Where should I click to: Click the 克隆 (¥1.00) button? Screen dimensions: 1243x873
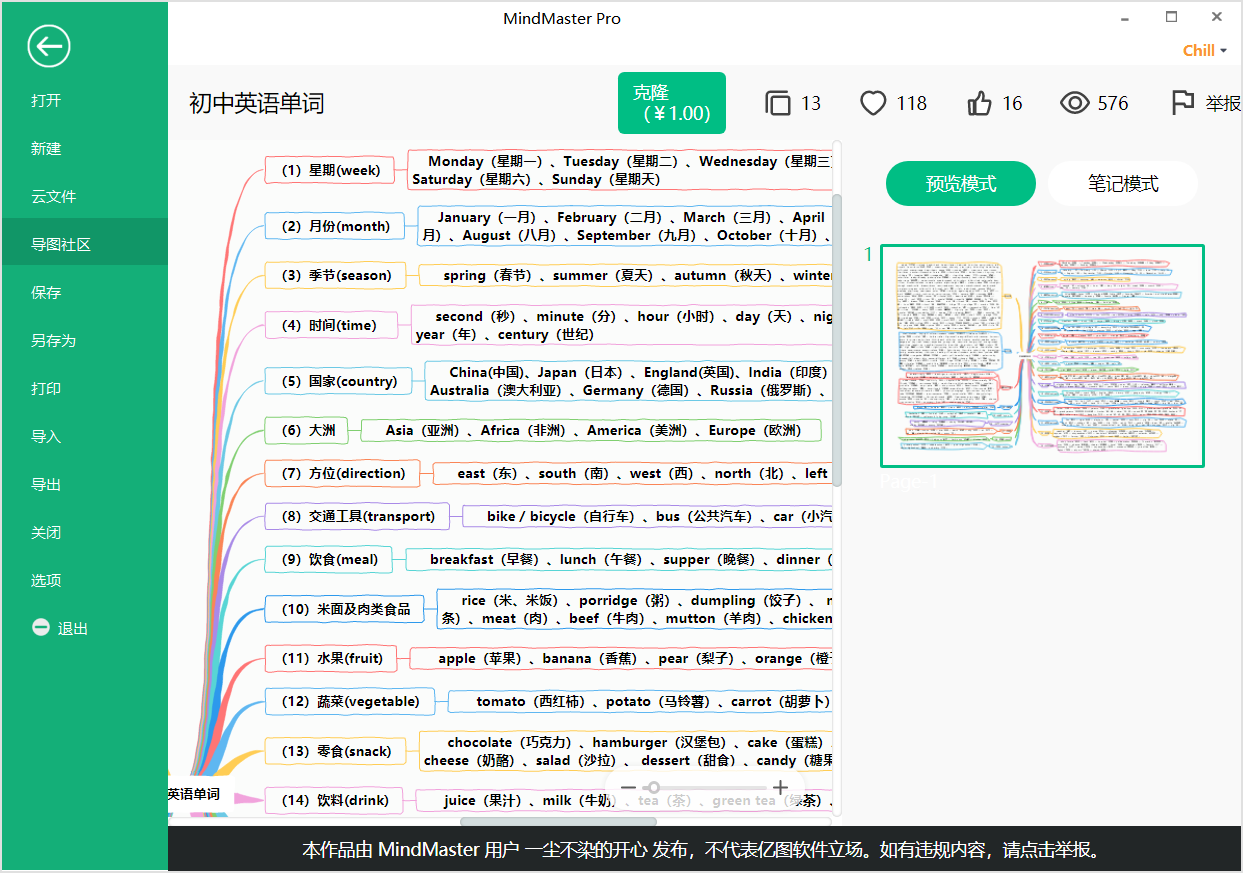click(x=671, y=103)
